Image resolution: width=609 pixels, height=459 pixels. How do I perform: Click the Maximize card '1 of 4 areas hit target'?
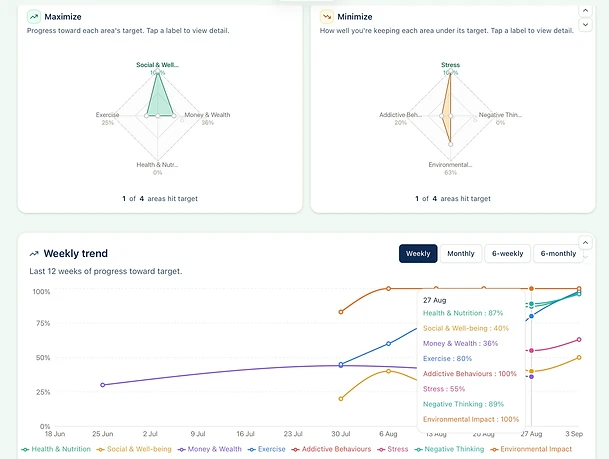point(160,198)
